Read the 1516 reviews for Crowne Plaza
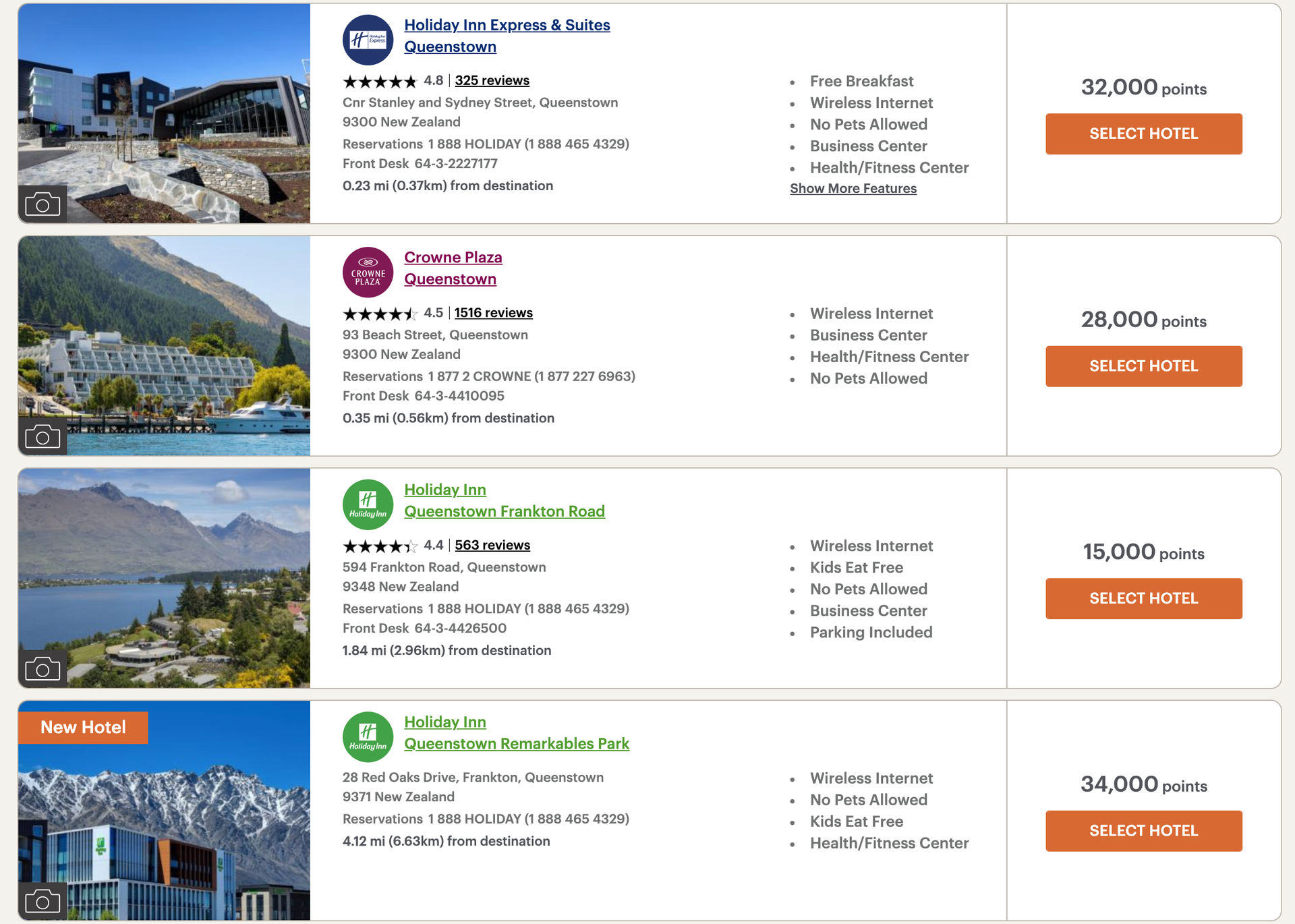The height and width of the screenshot is (924, 1295). pos(493,313)
